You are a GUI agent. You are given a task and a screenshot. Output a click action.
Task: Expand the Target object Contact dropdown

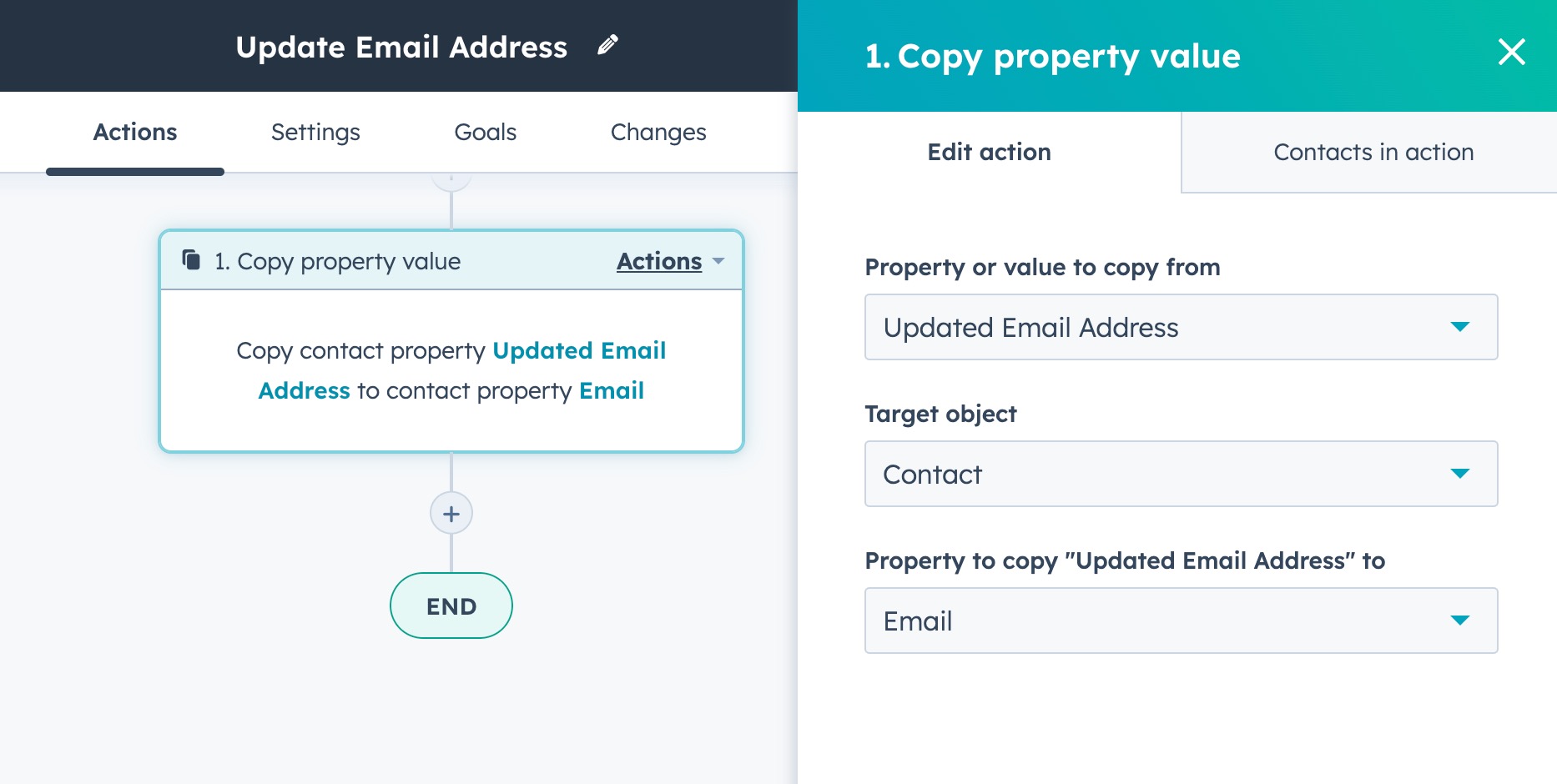[x=1181, y=474]
